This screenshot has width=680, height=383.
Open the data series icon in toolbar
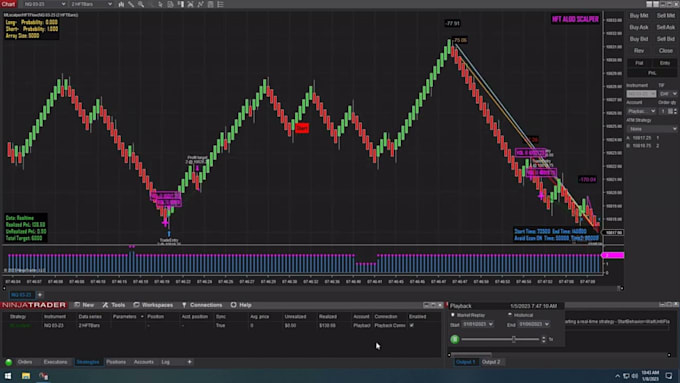pos(170,4)
